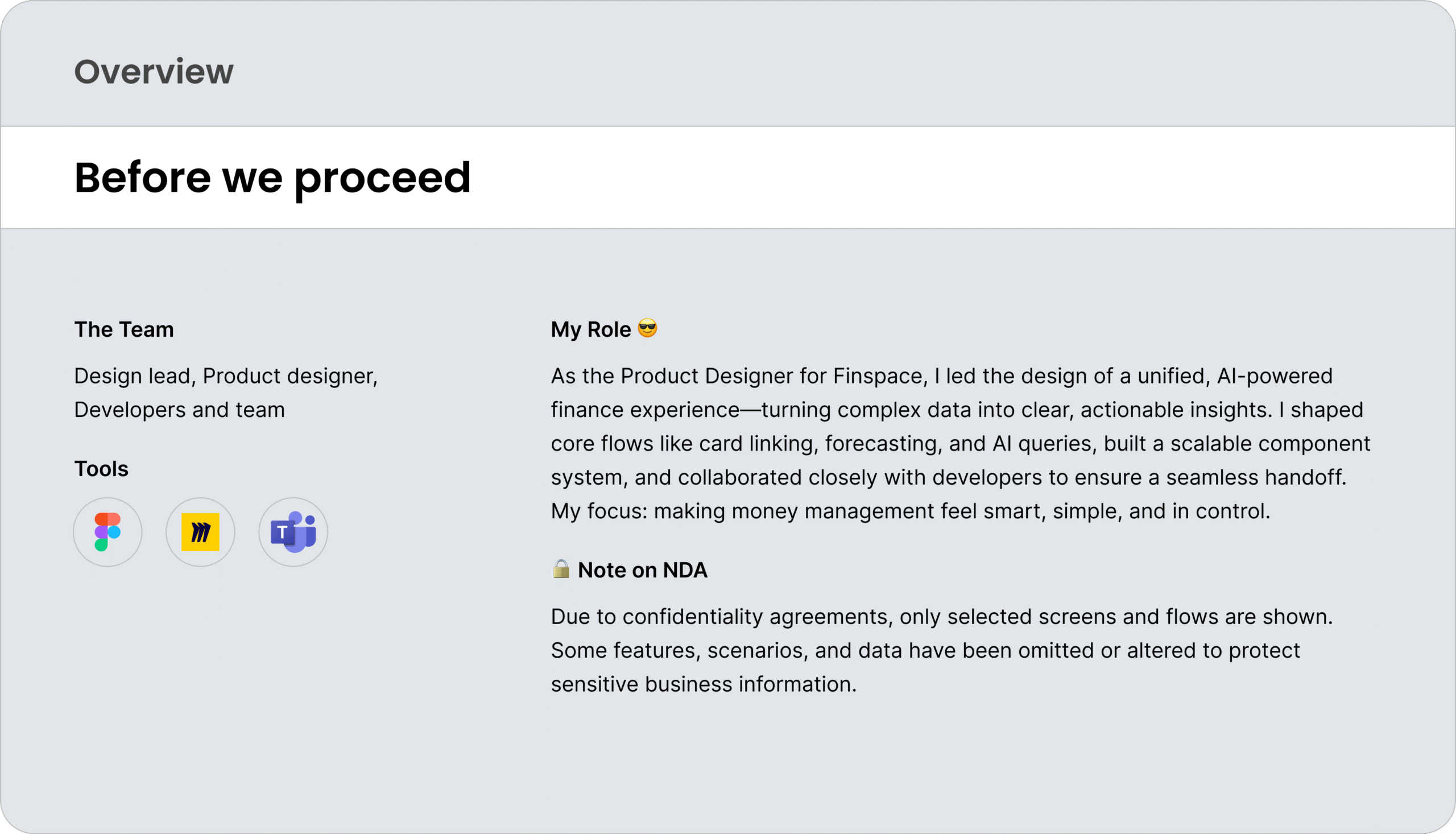Screen dimensions: 1456x834
Task: Click the line starting Some features, scenarios
Action: pos(925,651)
